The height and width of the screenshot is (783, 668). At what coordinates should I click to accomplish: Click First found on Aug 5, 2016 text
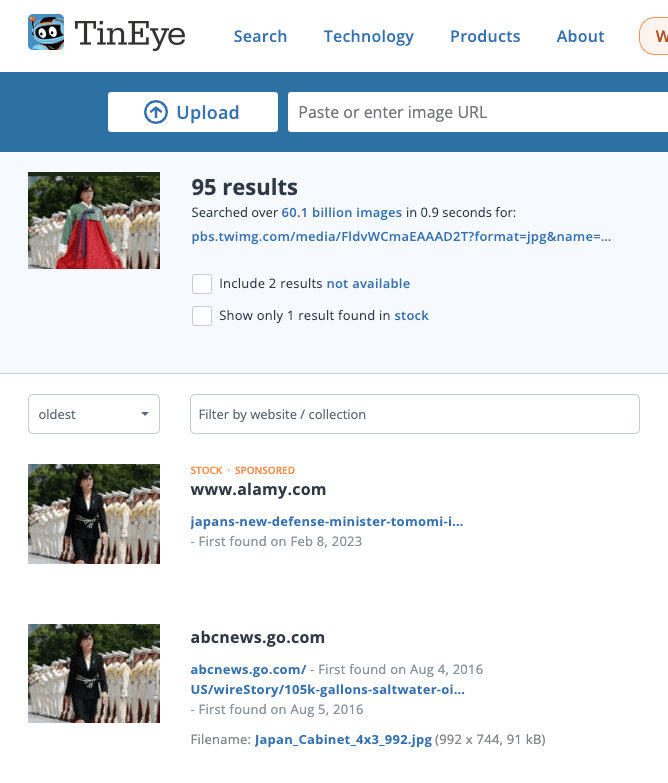tap(281, 710)
